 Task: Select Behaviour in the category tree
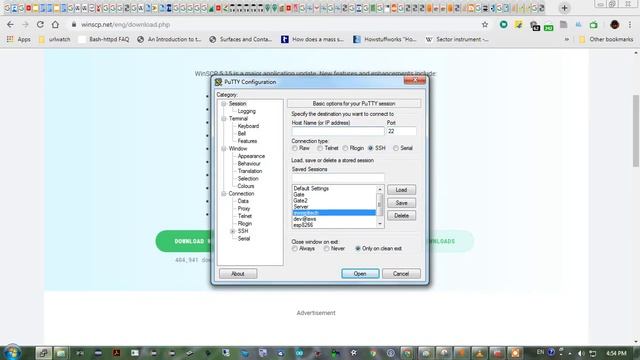(x=249, y=163)
